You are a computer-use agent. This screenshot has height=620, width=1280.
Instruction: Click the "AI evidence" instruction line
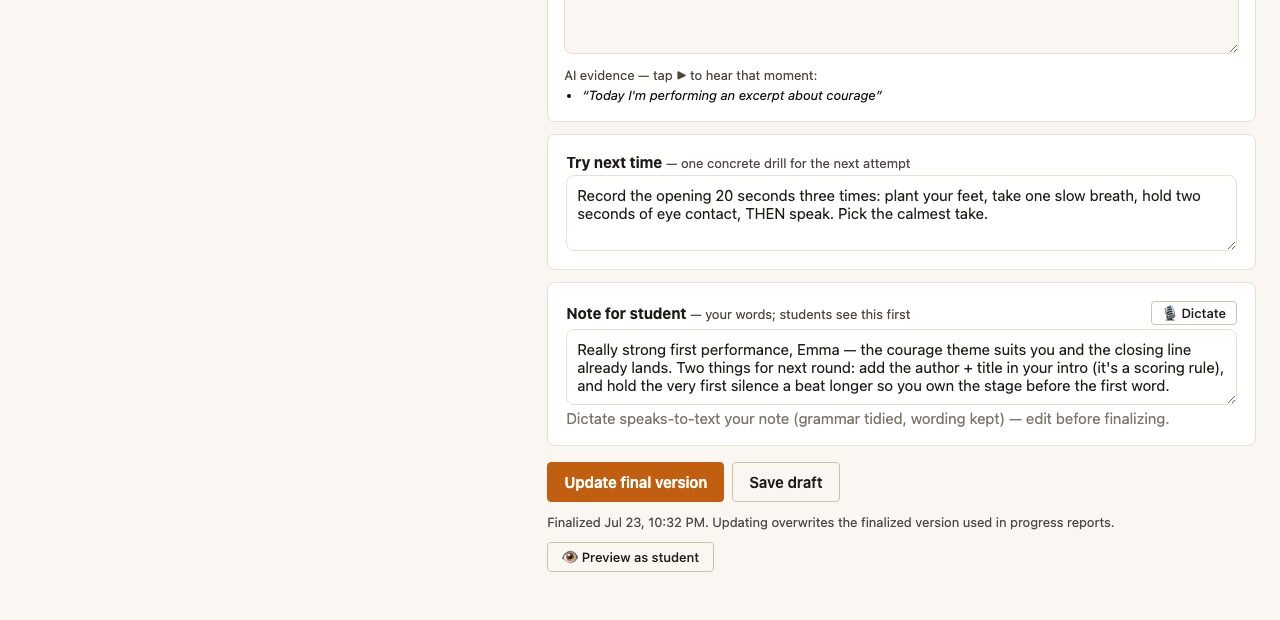pos(690,75)
